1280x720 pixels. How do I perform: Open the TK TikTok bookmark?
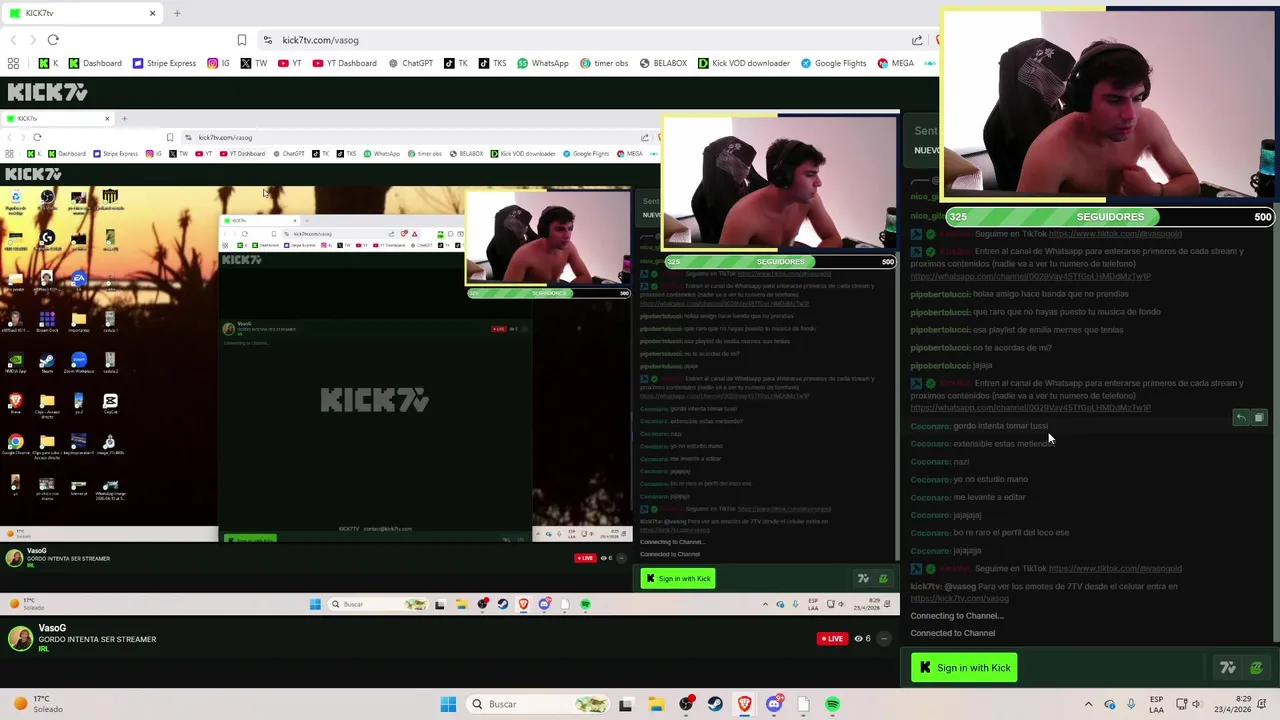[456, 63]
